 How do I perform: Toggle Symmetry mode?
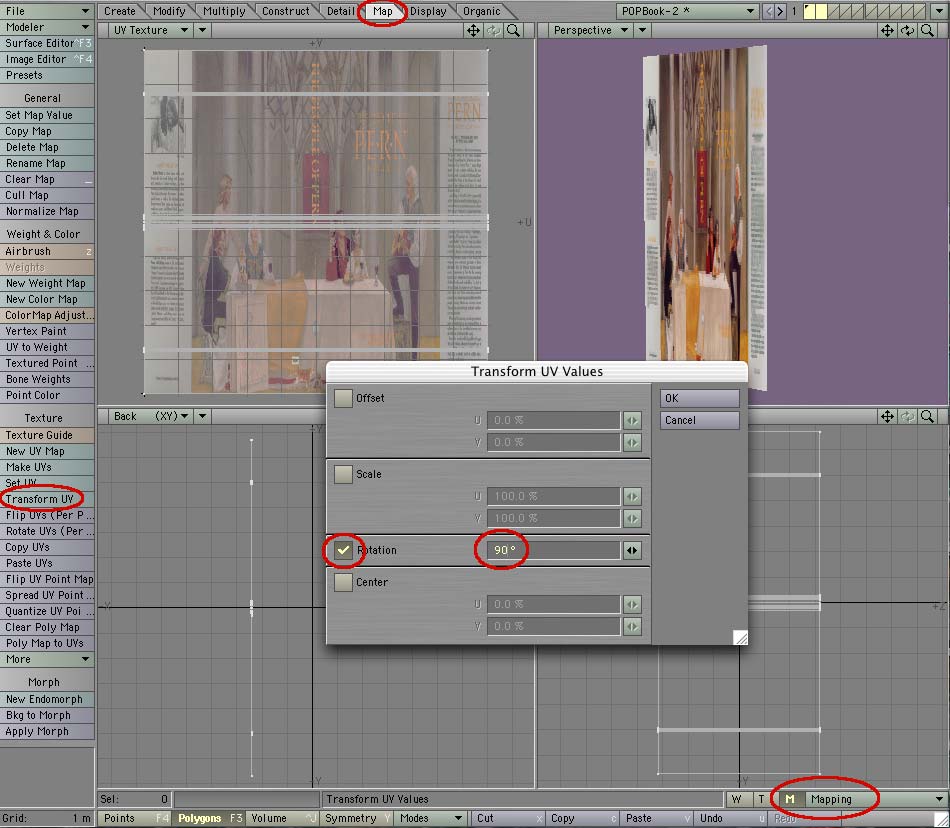pos(357,818)
